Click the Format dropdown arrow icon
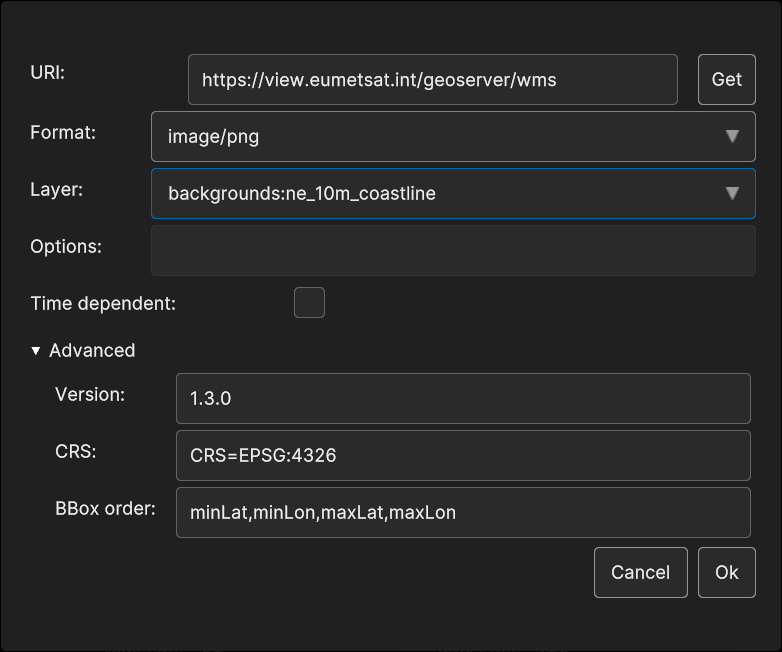This screenshot has width=782, height=652. click(732, 137)
